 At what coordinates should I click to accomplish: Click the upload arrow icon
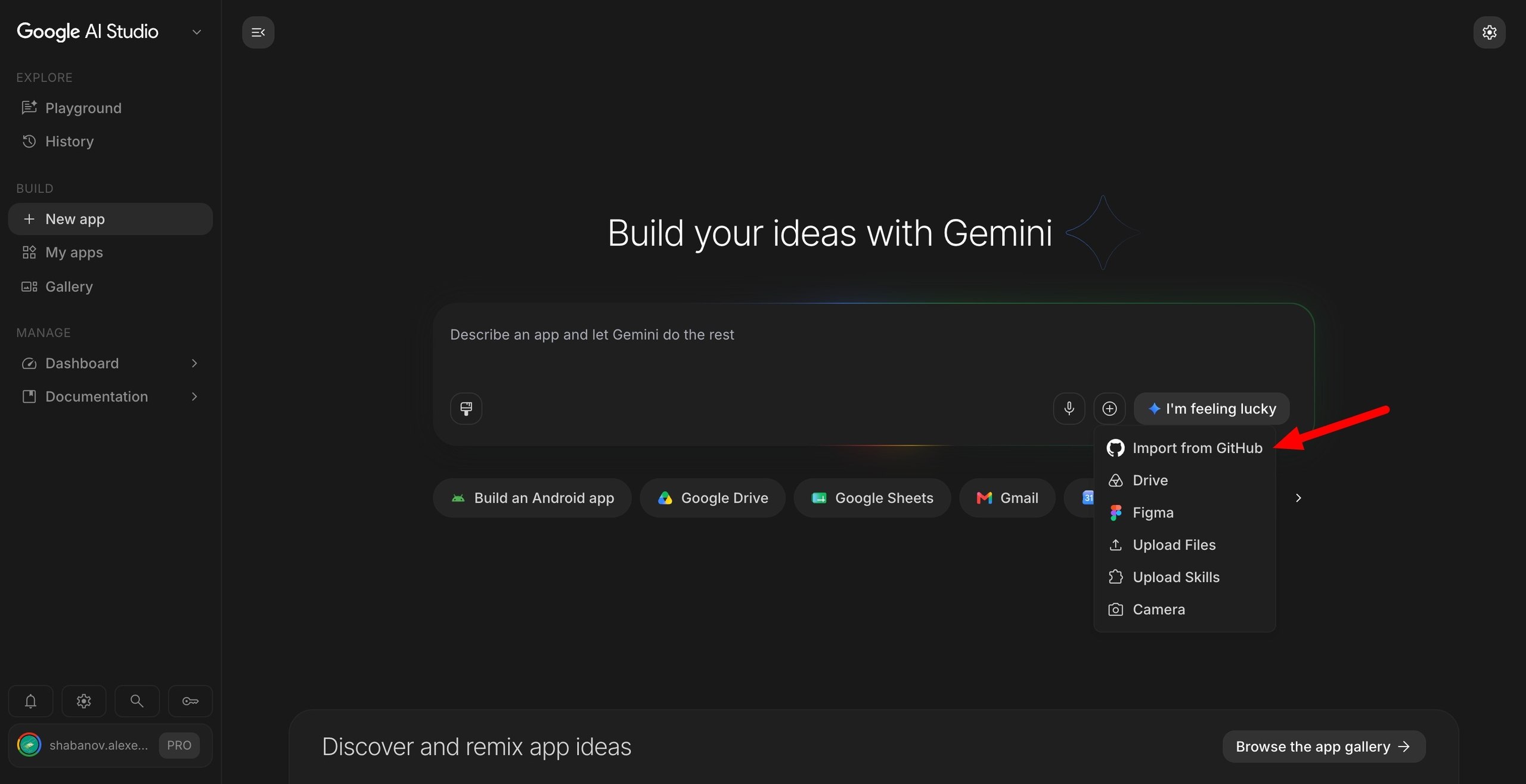coord(1115,545)
